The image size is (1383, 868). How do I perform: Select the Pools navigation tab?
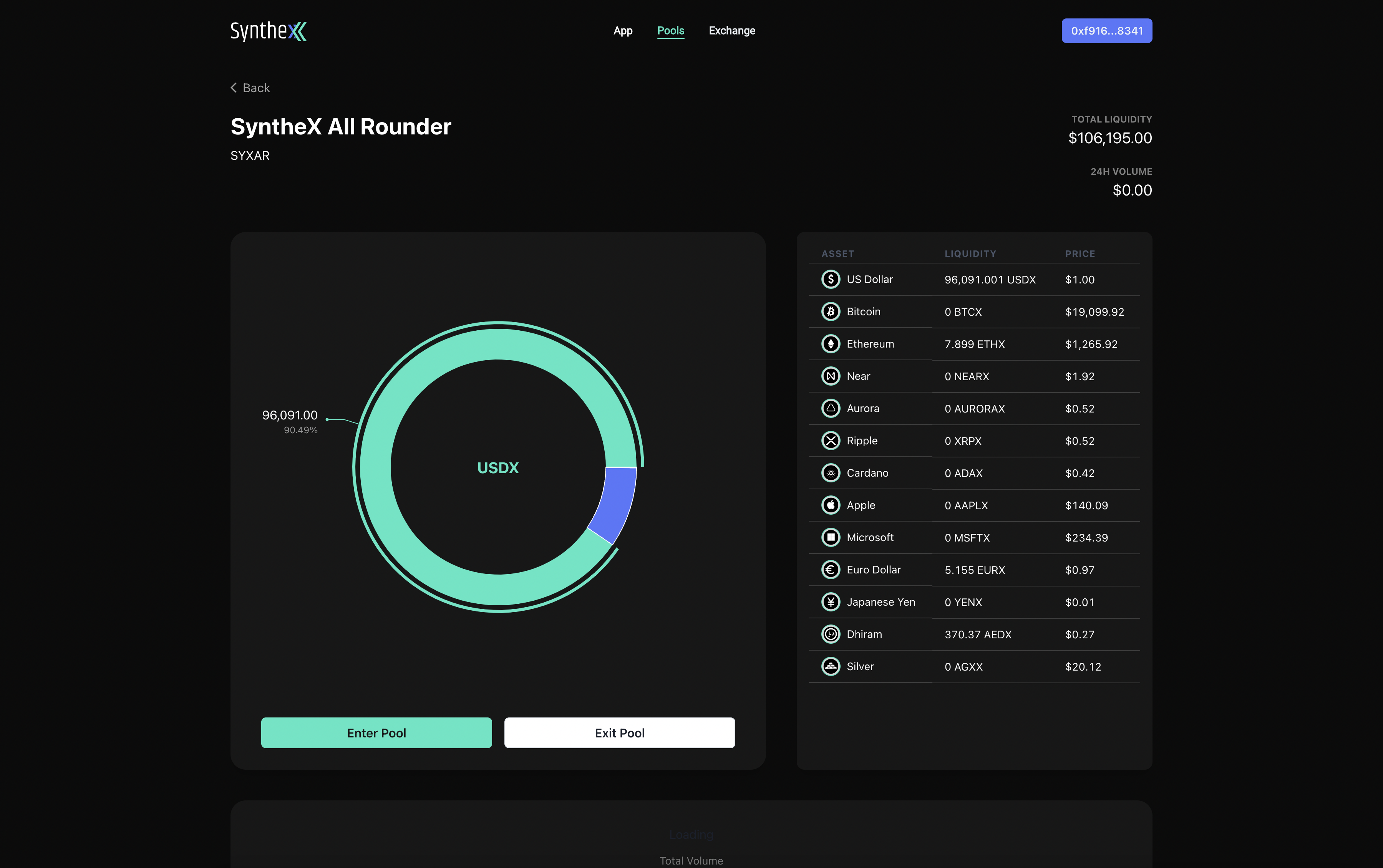pos(670,31)
